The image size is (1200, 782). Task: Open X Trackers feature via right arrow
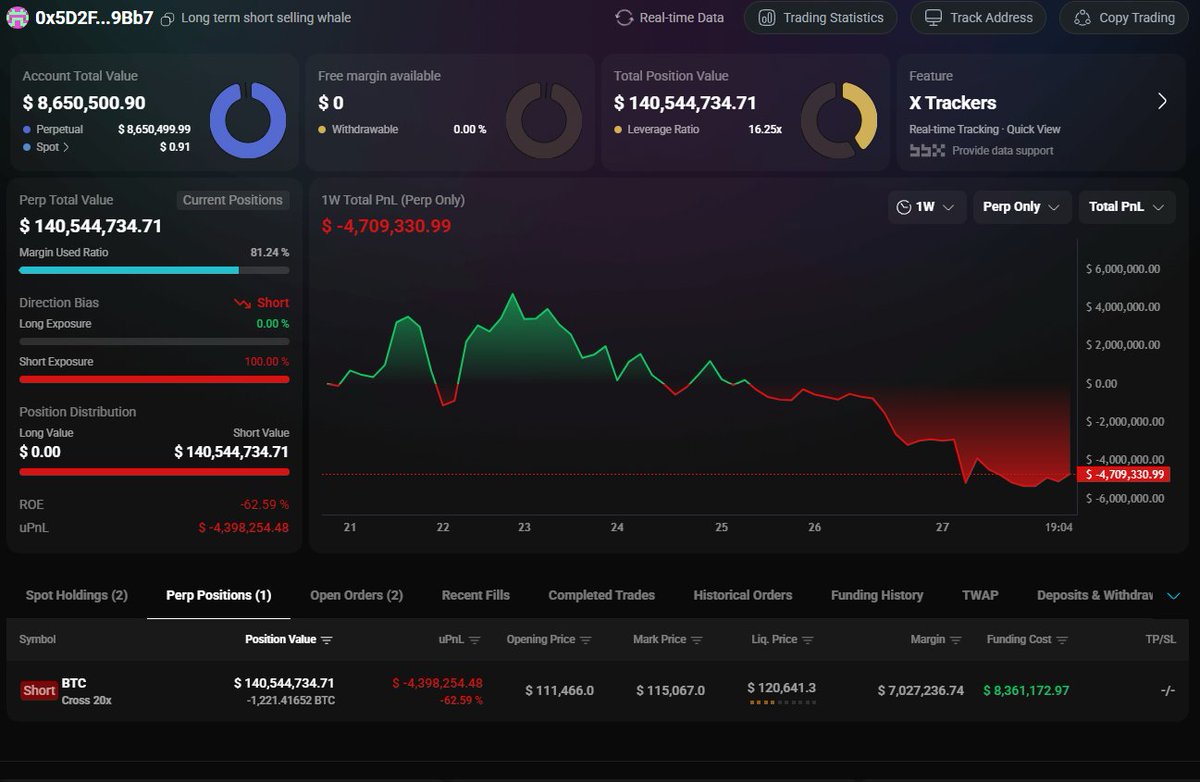(1162, 101)
